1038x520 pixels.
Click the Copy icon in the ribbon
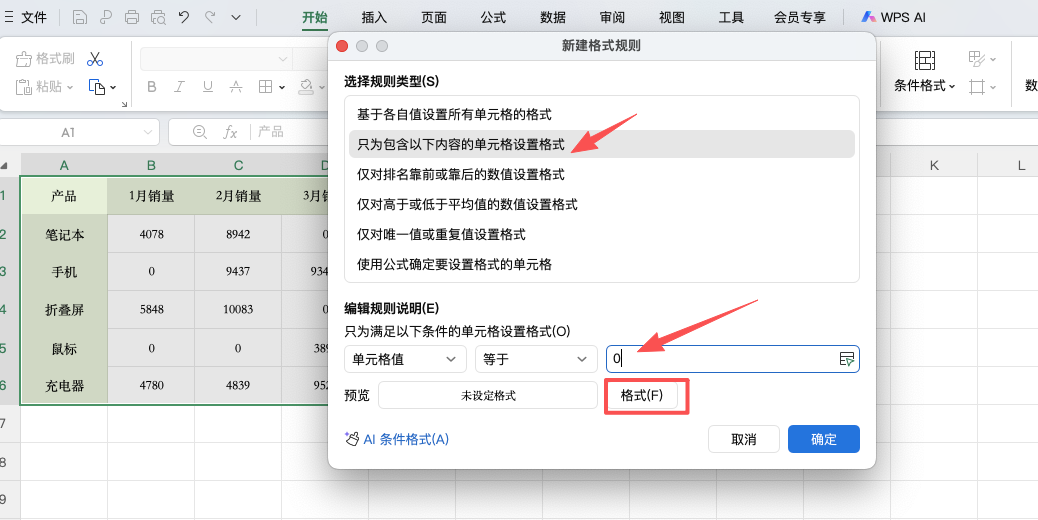(x=97, y=87)
